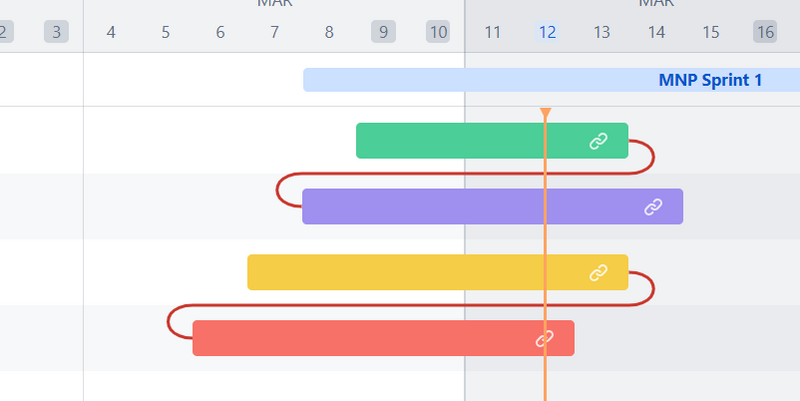Click the link icon on the green bar
800x401 pixels.
pos(598,141)
